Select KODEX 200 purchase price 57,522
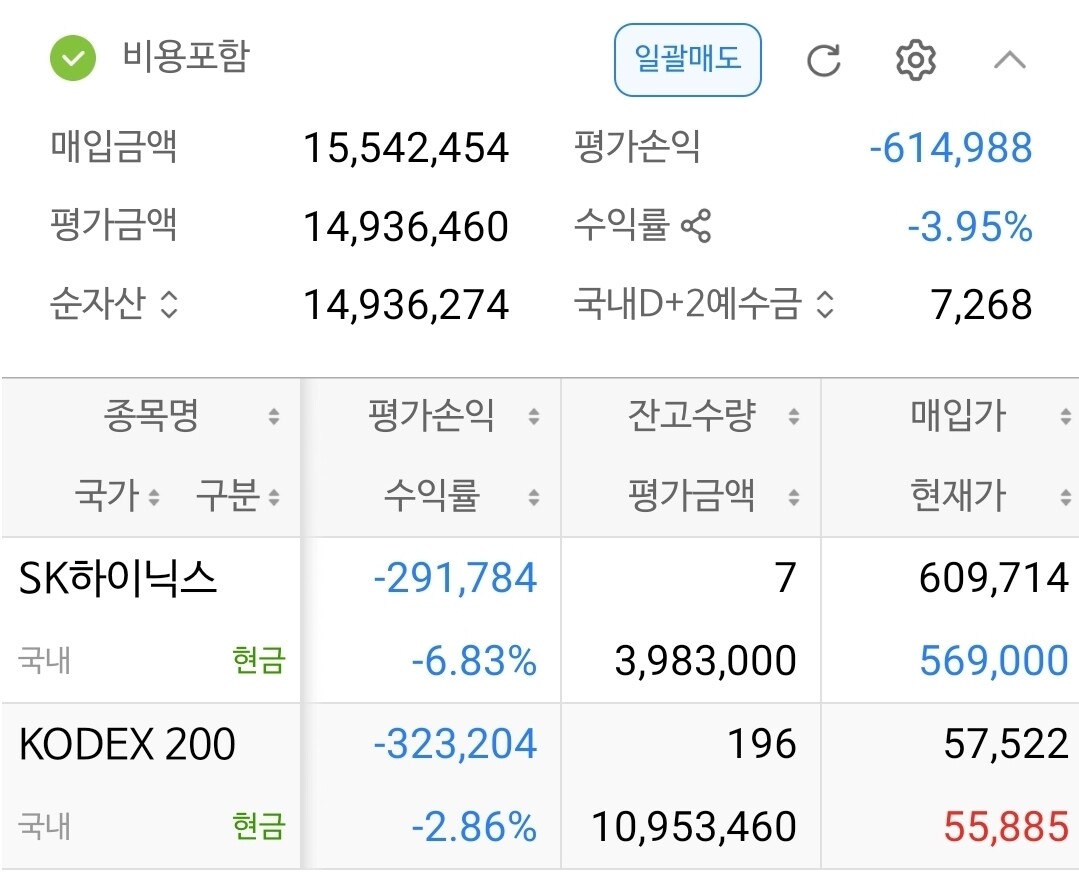 pyautogui.click(x=1005, y=744)
